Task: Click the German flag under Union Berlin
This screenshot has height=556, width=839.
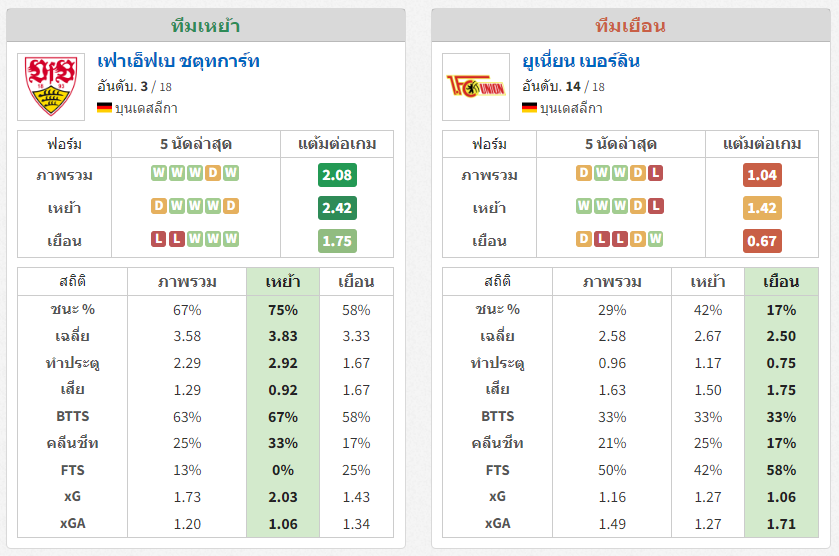Action: click(529, 108)
